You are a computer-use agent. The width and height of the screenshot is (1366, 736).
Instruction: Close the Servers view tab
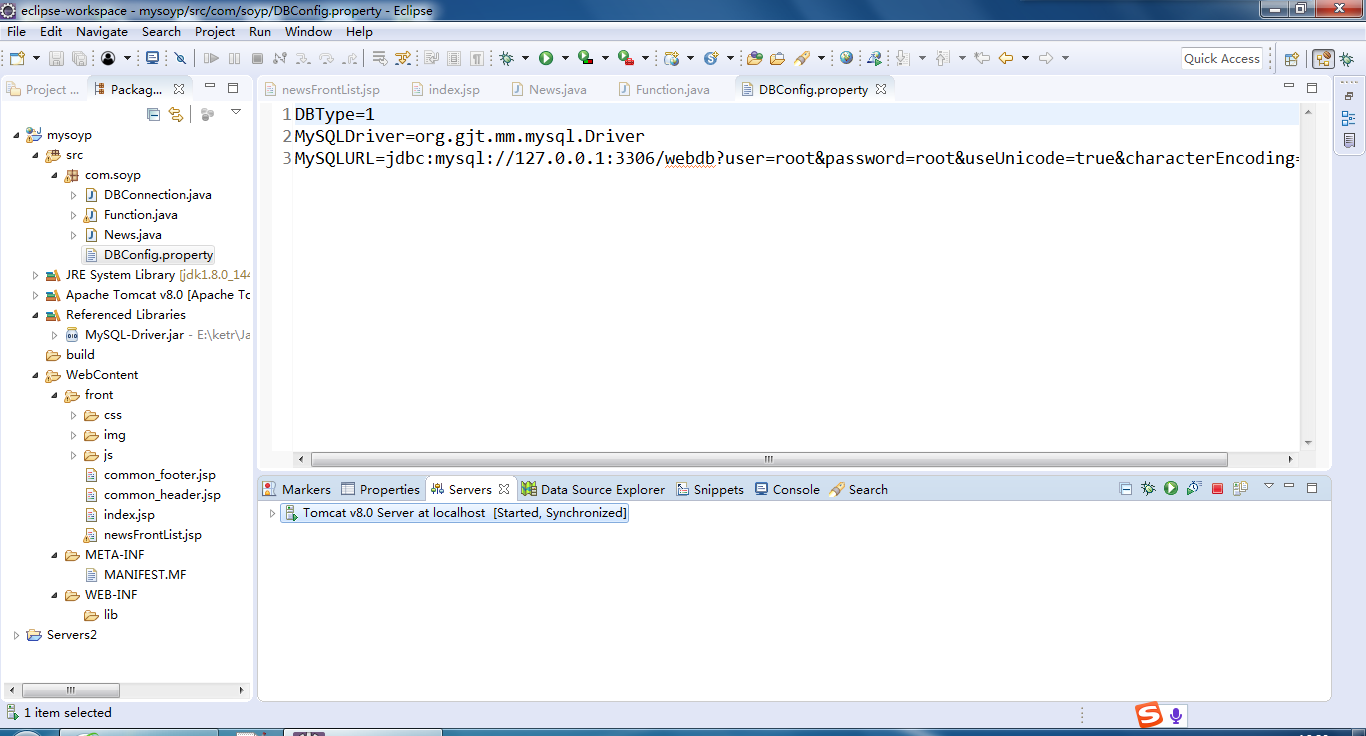tap(504, 489)
